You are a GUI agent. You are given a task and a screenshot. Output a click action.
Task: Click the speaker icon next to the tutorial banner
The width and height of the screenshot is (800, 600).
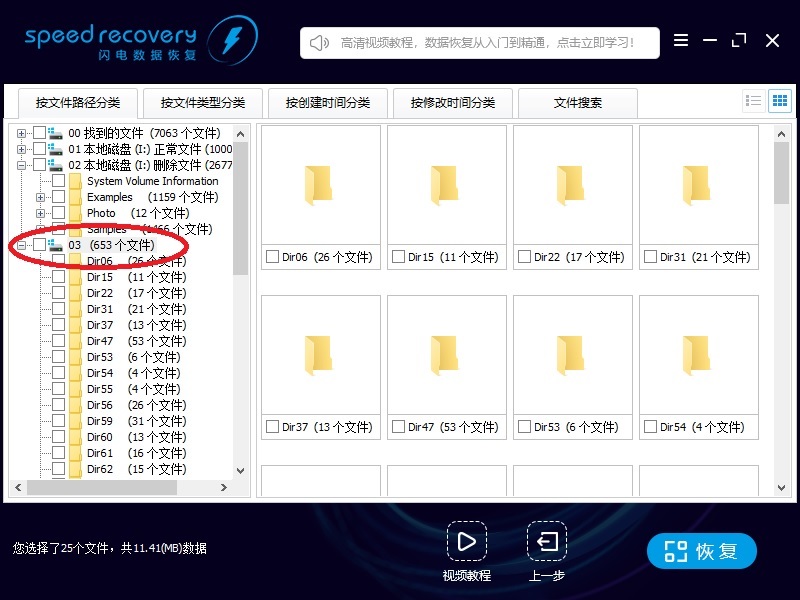click(x=317, y=42)
